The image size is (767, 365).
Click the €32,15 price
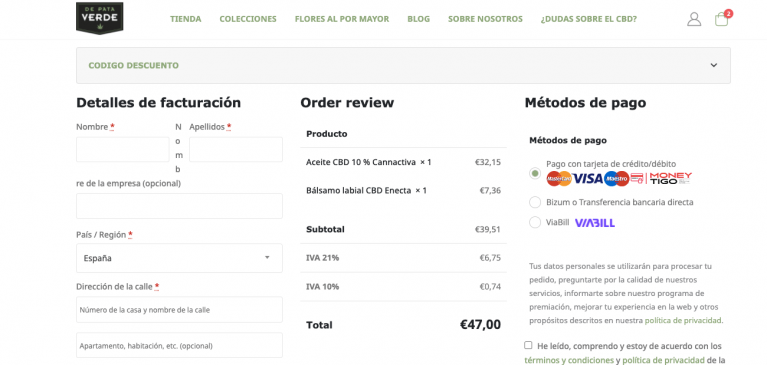(488, 162)
